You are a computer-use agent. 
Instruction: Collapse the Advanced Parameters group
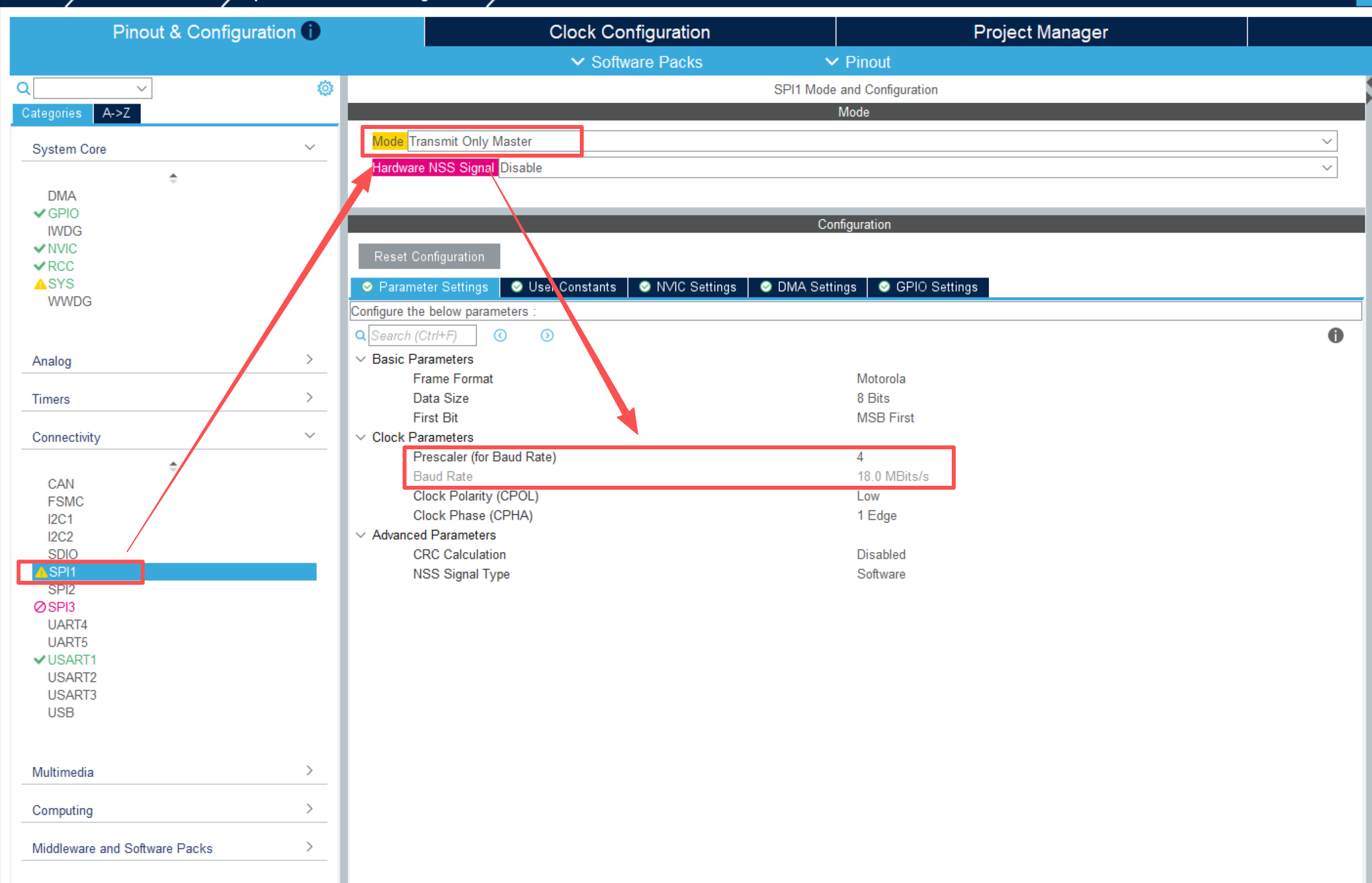point(360,535)
